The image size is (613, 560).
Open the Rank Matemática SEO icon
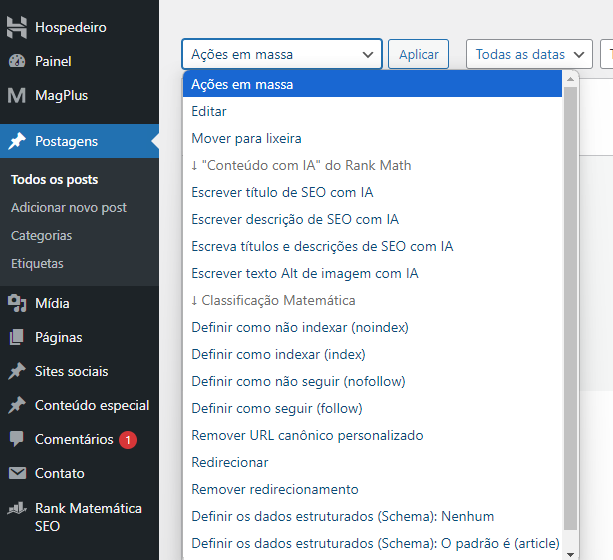[17, 509]
